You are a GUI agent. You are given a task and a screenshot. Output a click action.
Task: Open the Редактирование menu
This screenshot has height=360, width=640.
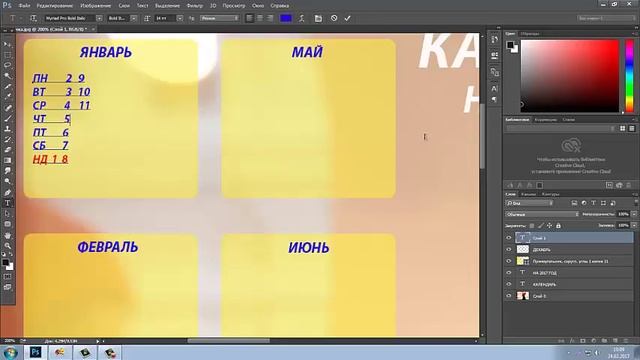55,6
